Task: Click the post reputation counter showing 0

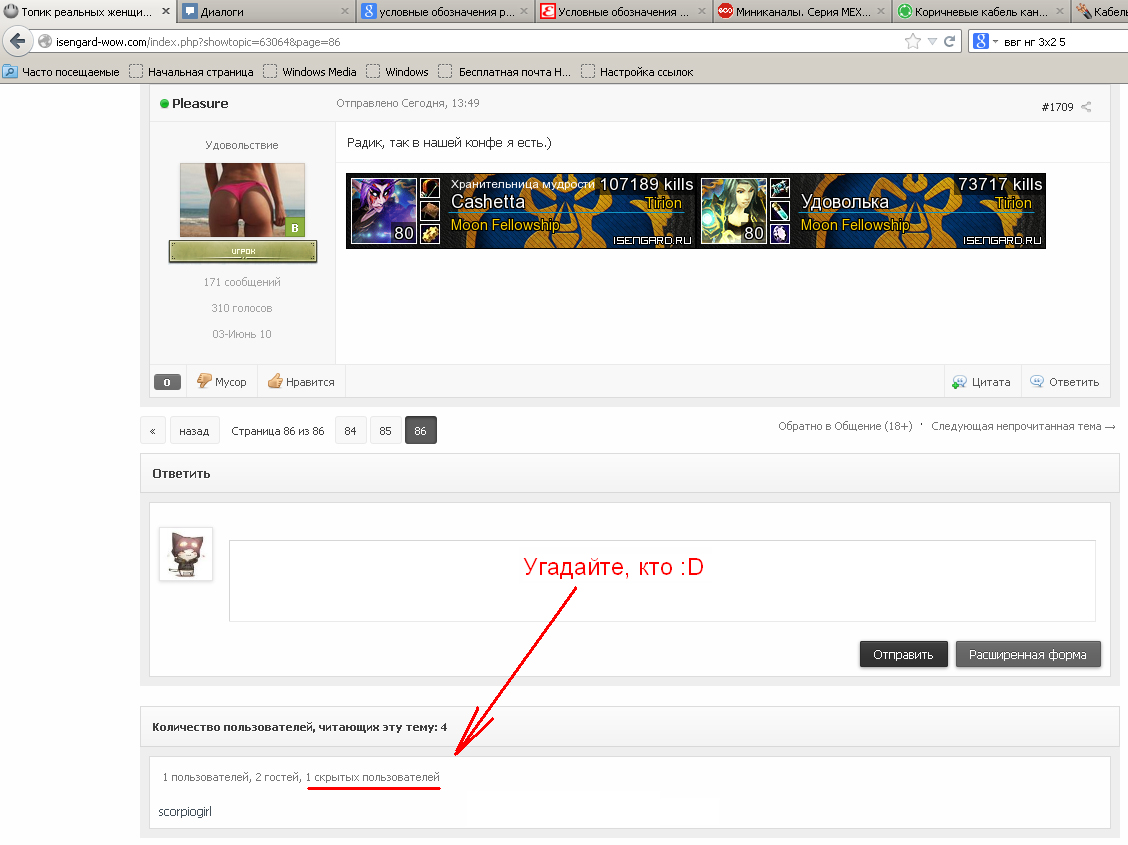Action: [167, 383]
